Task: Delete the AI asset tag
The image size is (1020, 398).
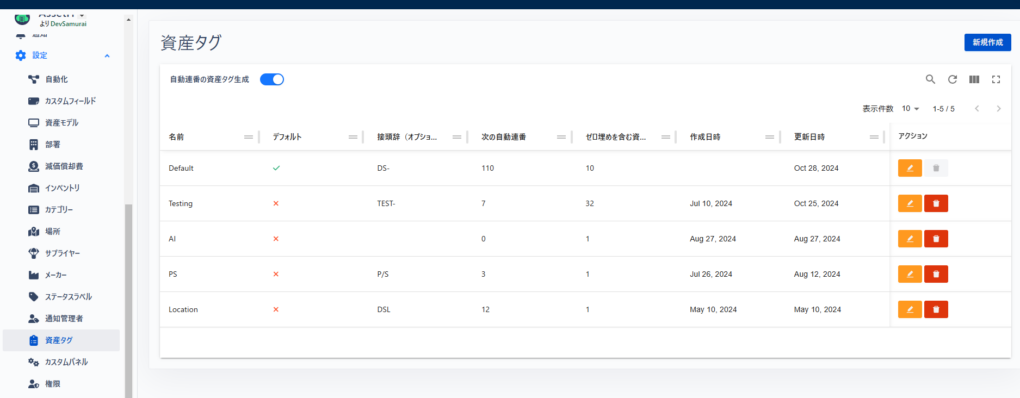Action: pos(936,239)
